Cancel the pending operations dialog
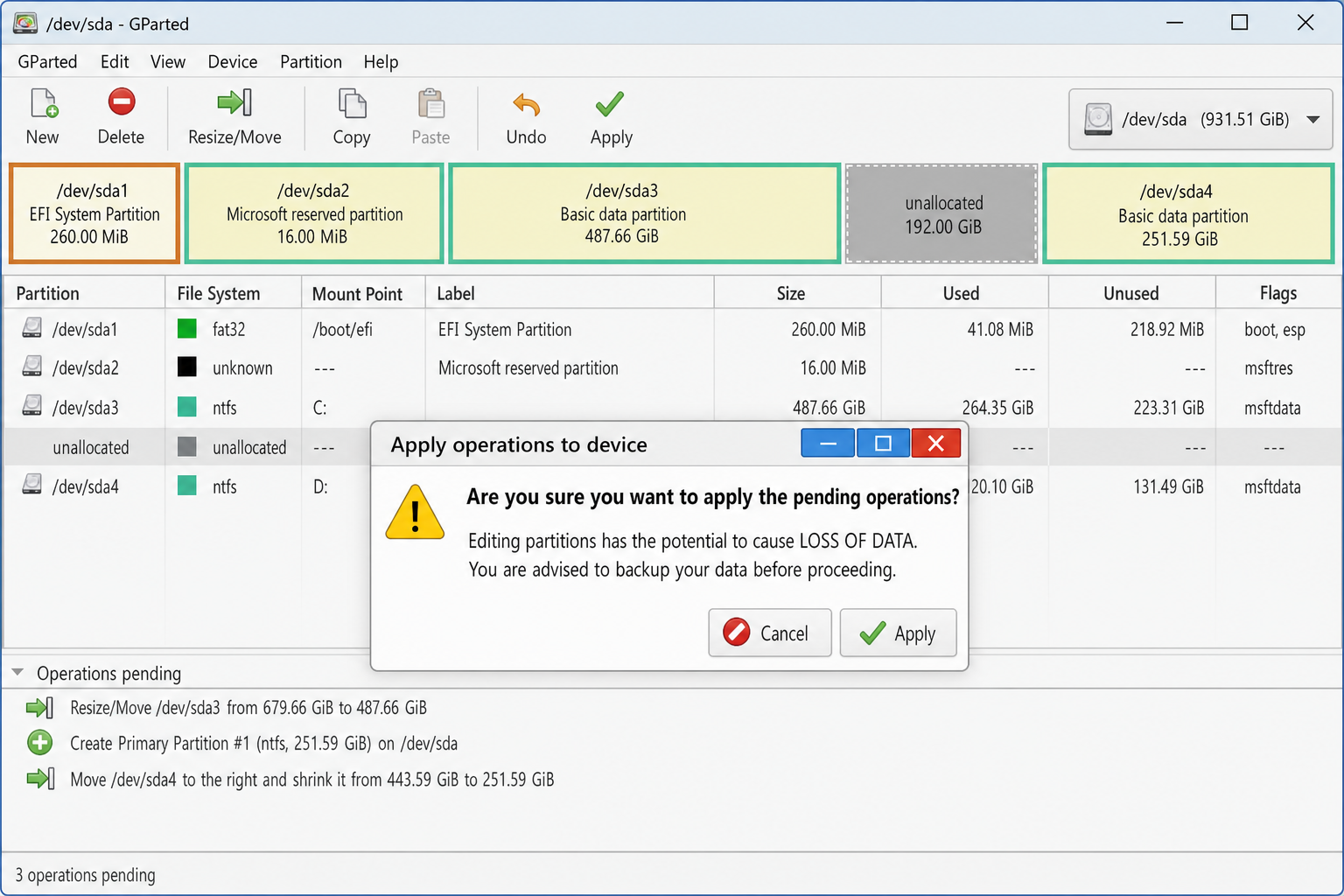Screen dimensions: 1344x896 [x=770, y=633]
